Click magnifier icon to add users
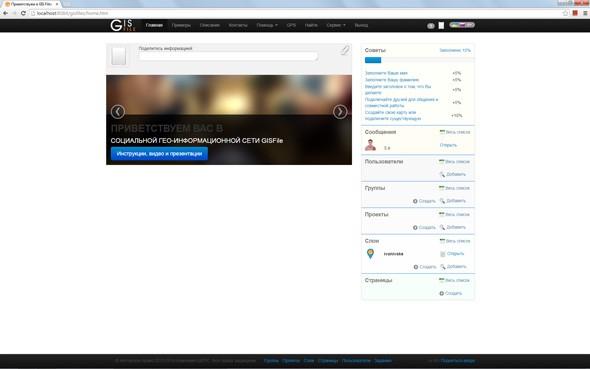This screenshot has height=369, width=590. pyautogui.click(x=442, y=175)
